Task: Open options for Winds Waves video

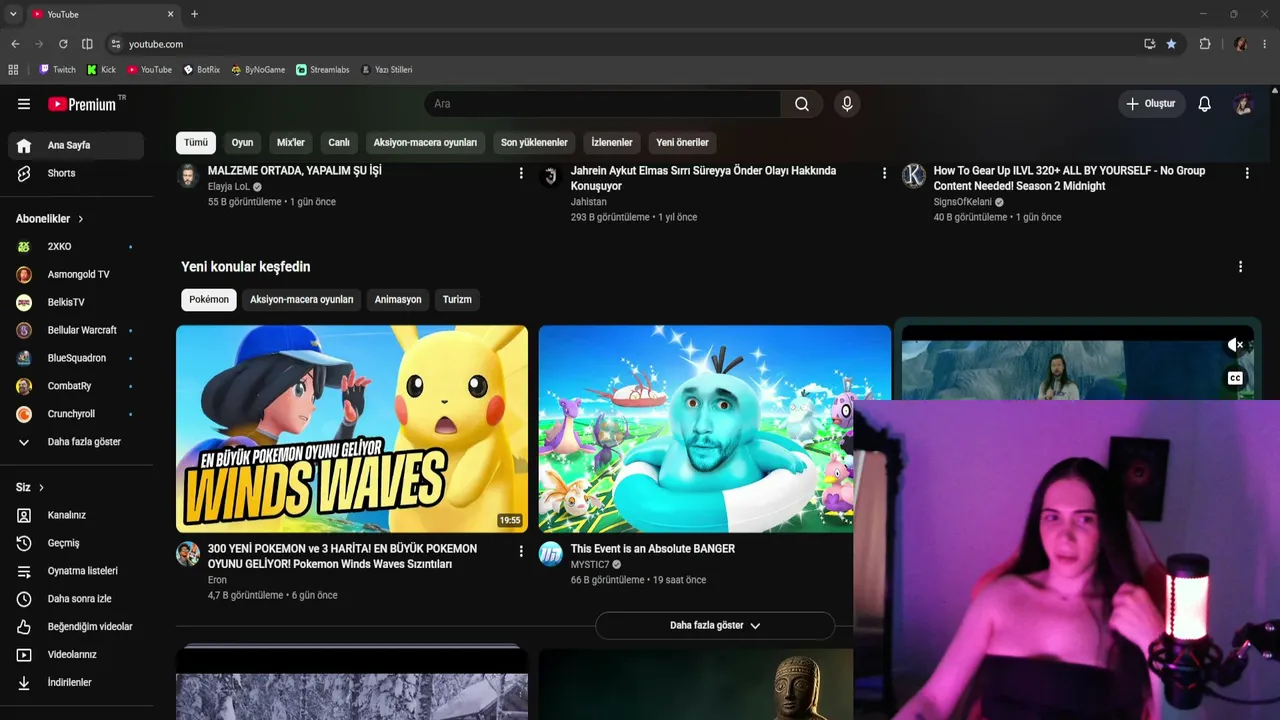Action: click(521, 551)
